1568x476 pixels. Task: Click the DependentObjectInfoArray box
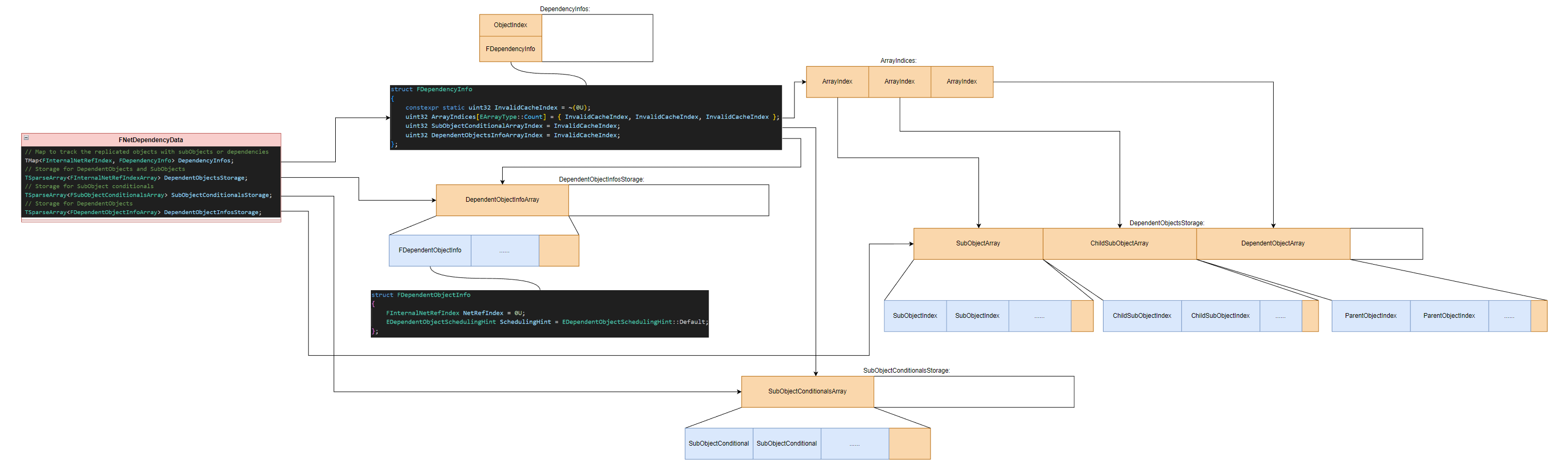502,200
